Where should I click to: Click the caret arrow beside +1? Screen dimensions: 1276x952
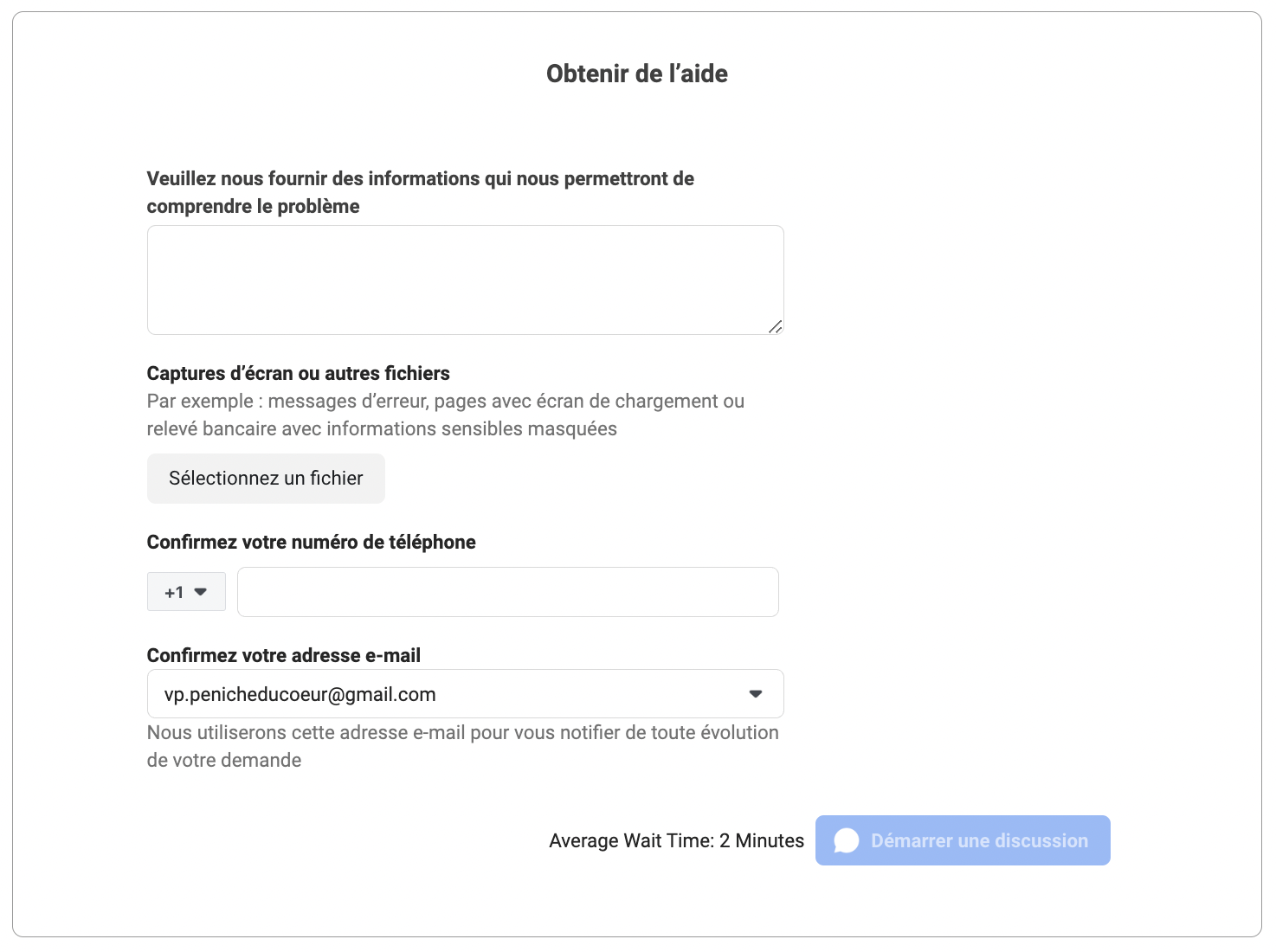(x=201, y=592)
